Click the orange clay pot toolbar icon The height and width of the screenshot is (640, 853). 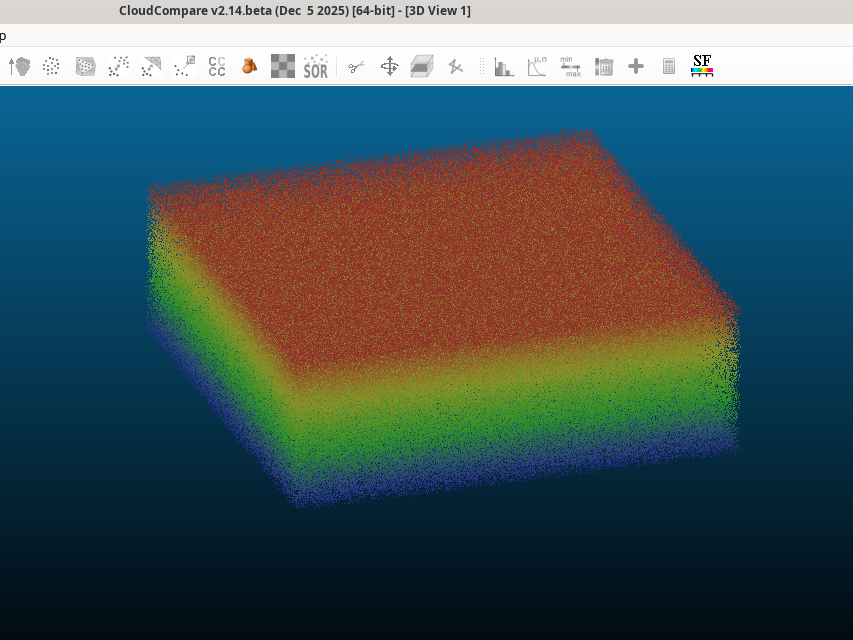(x=248, y=66)
